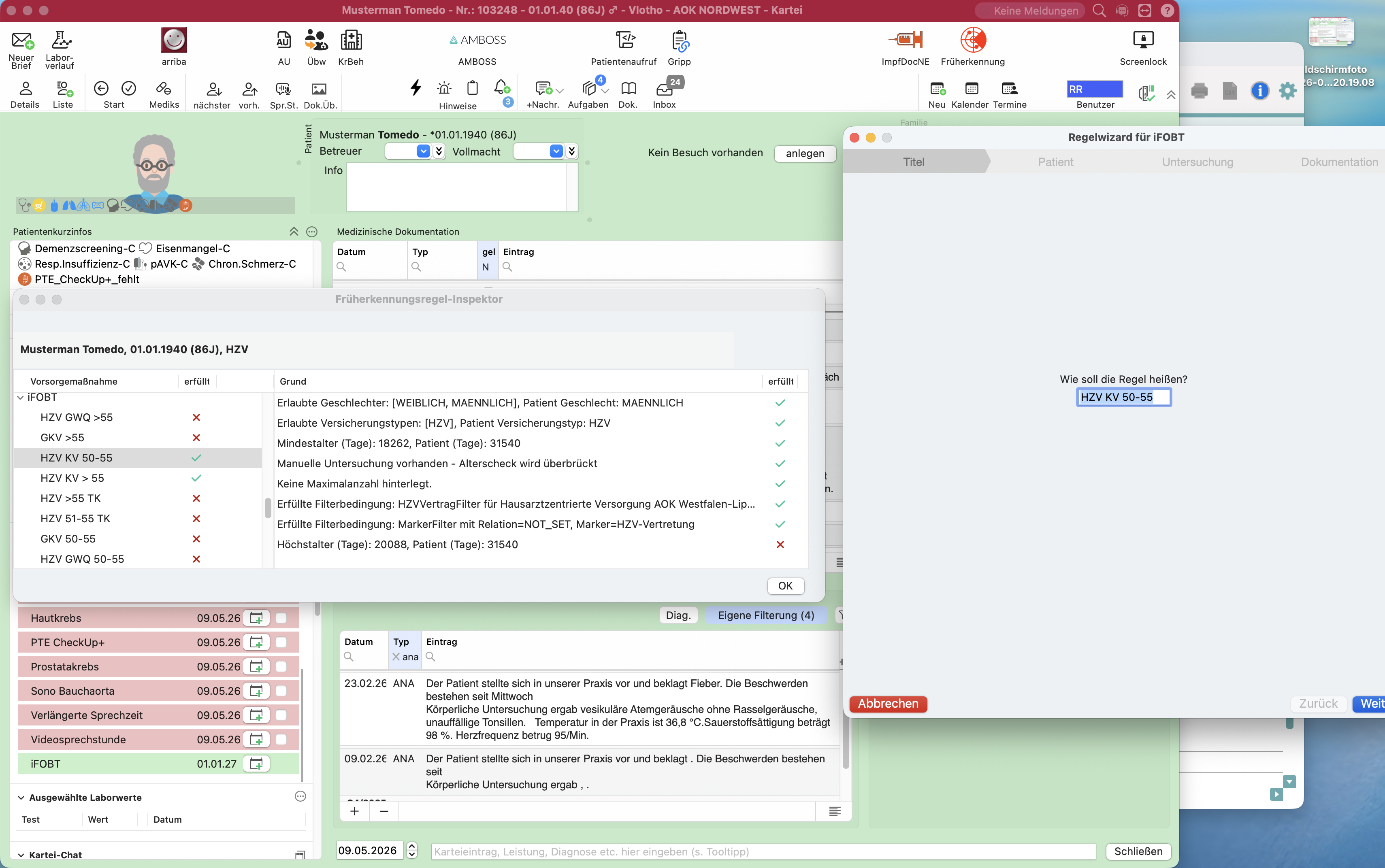Click the rule name text field
This screenshot has height=868, width=1385.
(1123, 397)
